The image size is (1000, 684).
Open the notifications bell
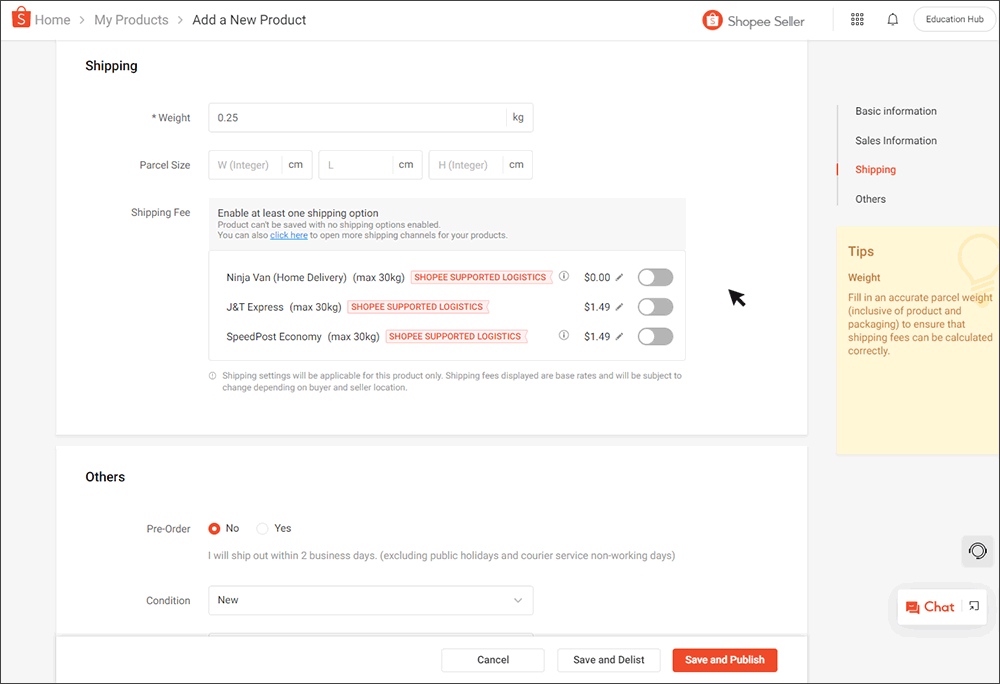[892, 19]
